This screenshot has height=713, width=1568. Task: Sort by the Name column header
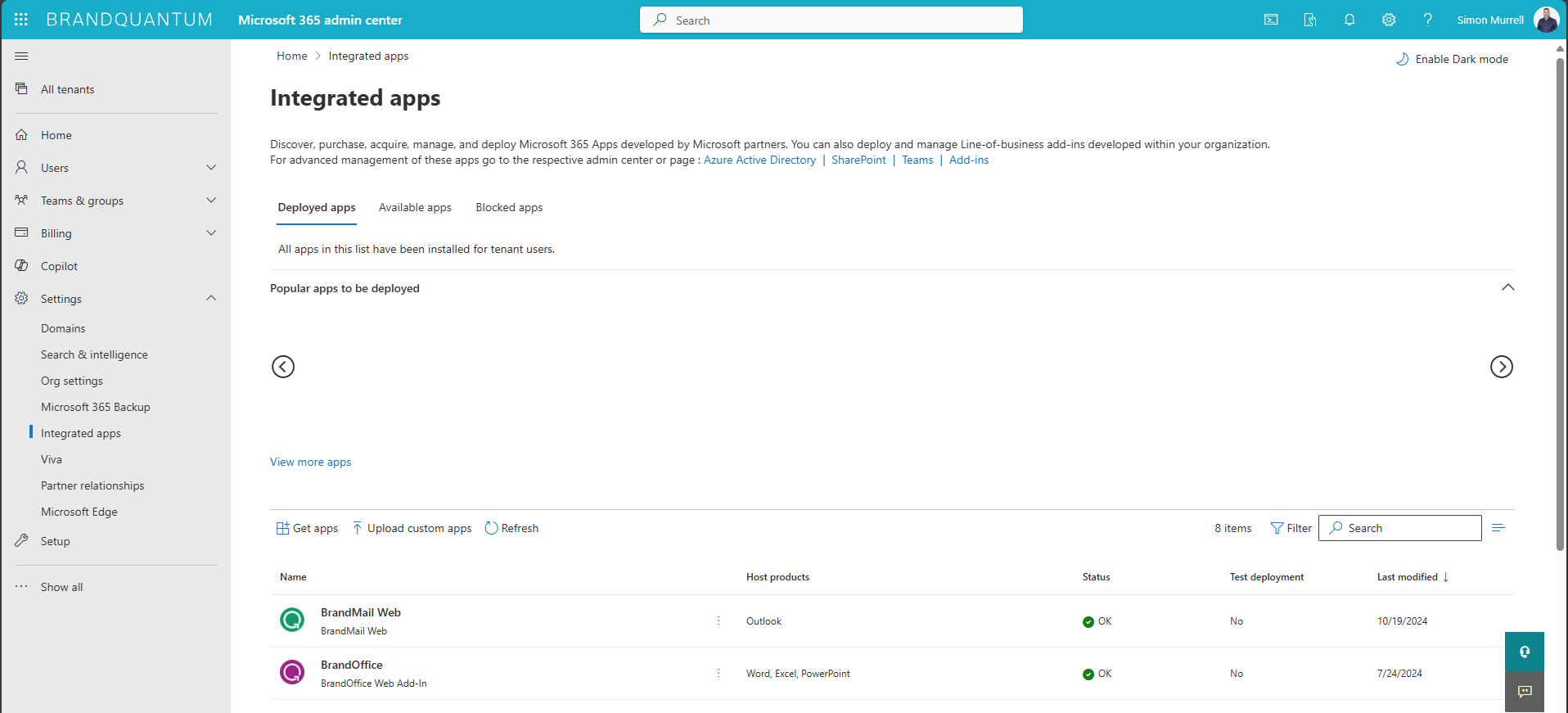pos(293,577)
